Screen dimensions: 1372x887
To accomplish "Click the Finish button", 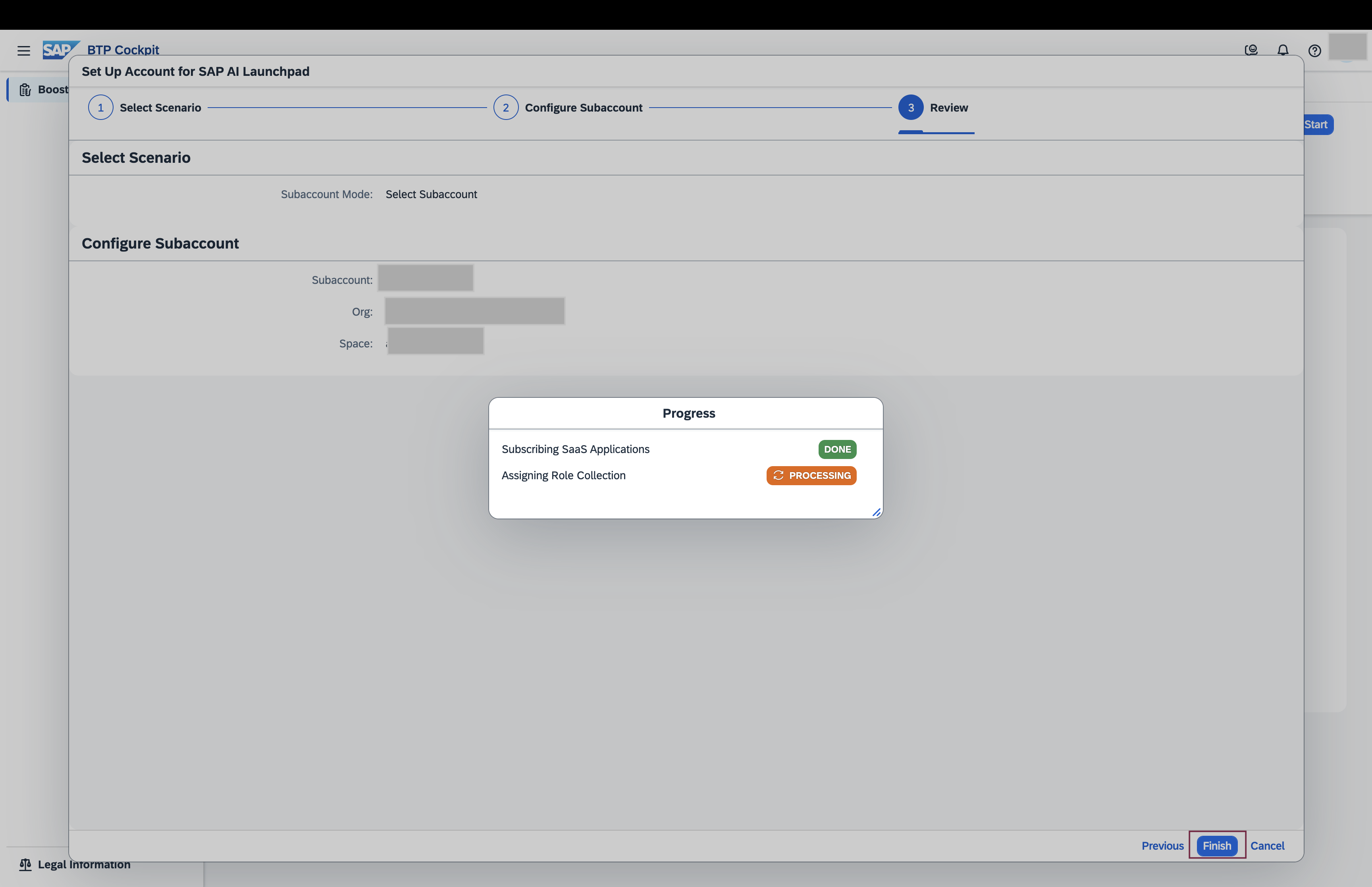I will pos(1216,846).
